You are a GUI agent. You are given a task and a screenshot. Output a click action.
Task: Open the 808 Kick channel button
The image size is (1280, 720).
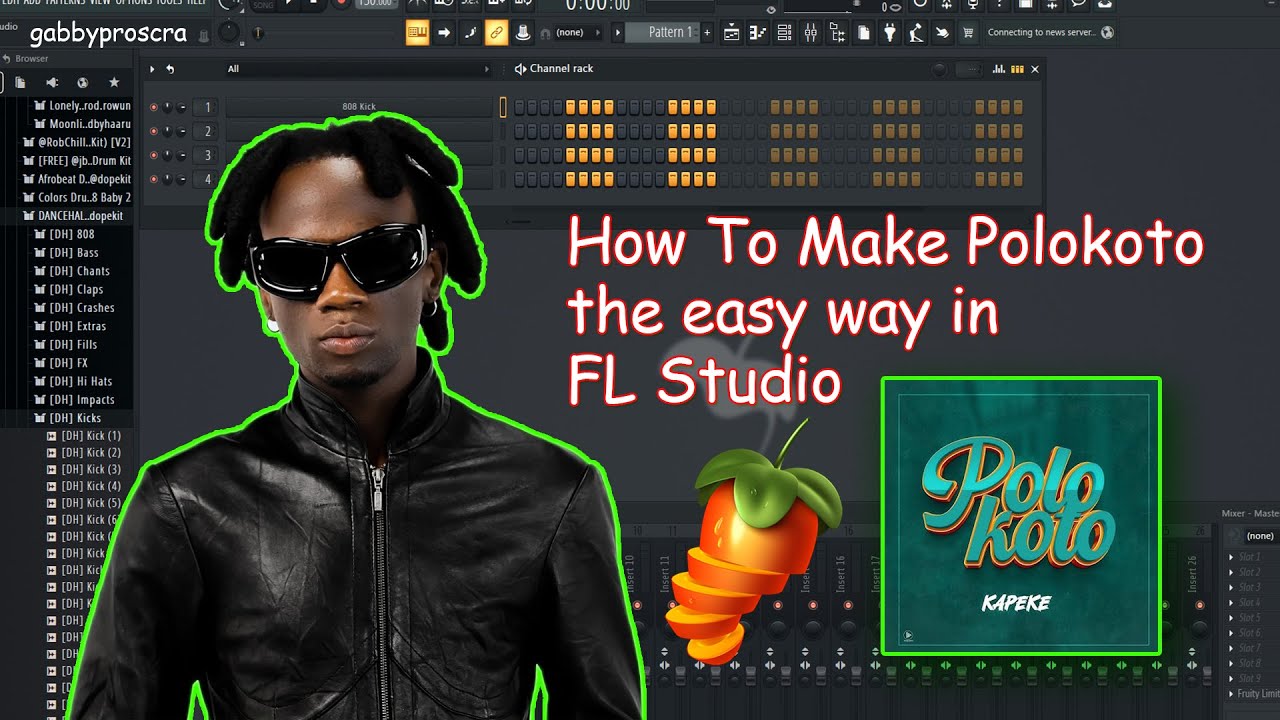359,107
